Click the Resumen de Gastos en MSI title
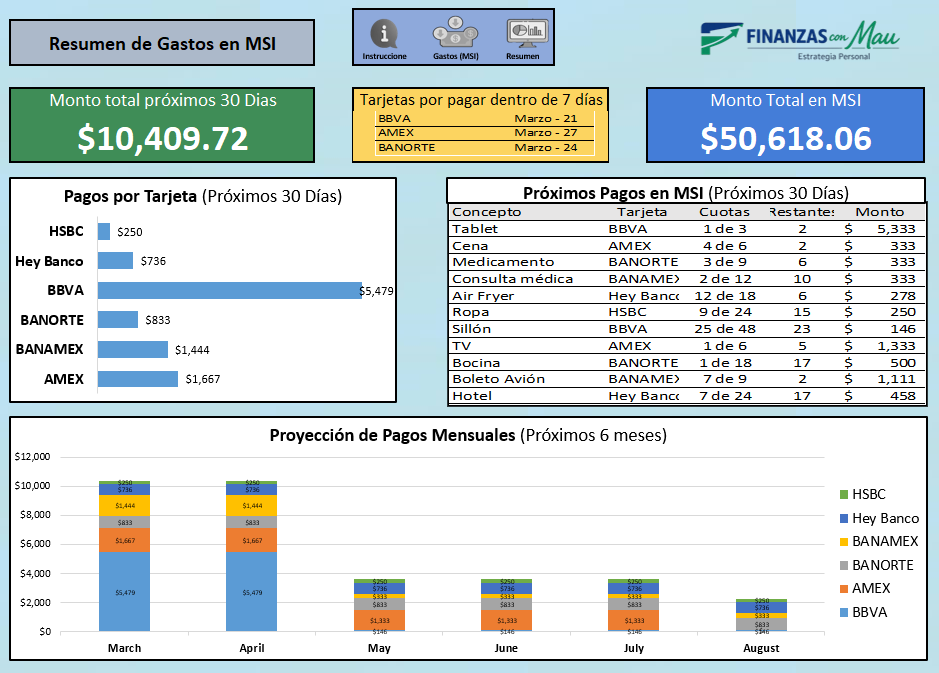 click(161, 43)
